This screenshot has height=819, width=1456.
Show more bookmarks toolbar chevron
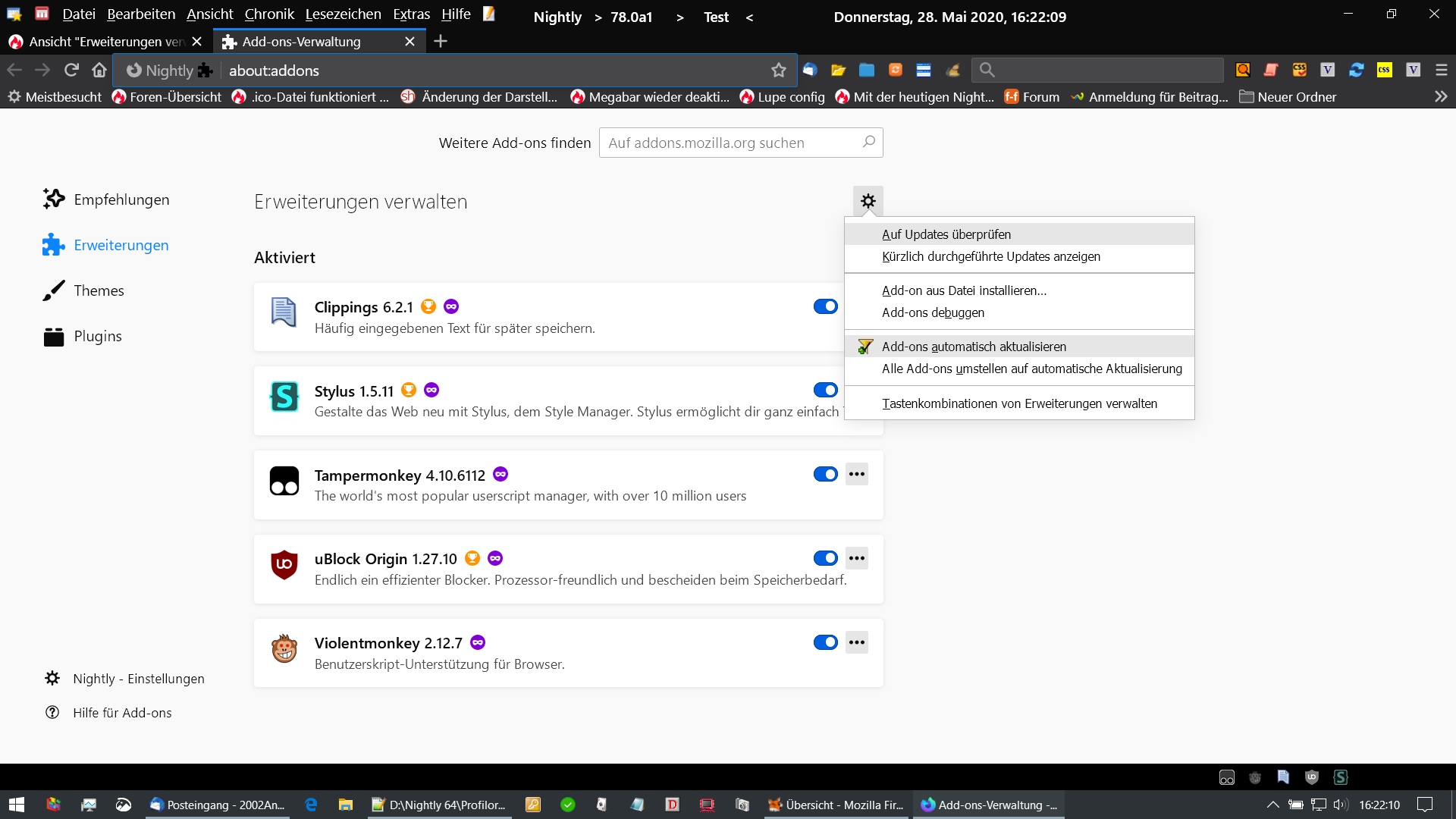1441,96
